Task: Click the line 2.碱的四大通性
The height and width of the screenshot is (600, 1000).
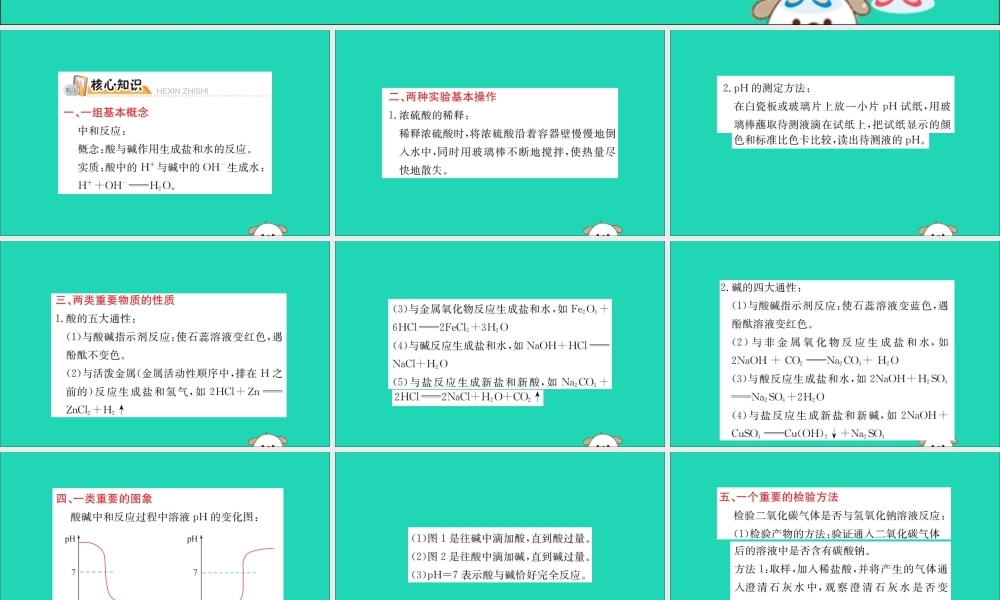Action: tap(761, 288)
